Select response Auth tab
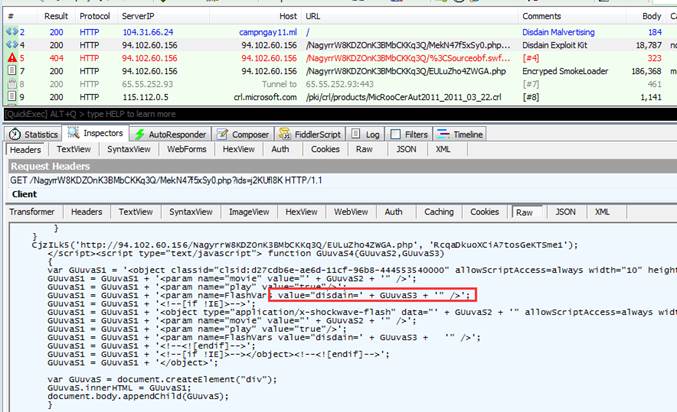 coord(393,212)
